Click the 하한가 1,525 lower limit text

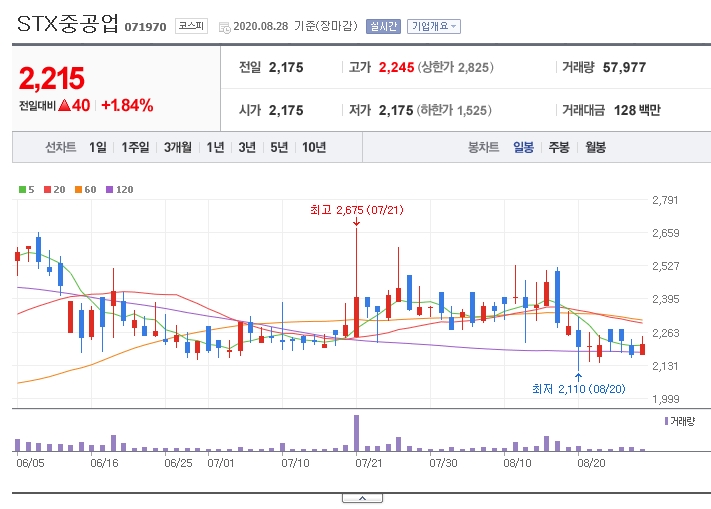tap(454, 110)
